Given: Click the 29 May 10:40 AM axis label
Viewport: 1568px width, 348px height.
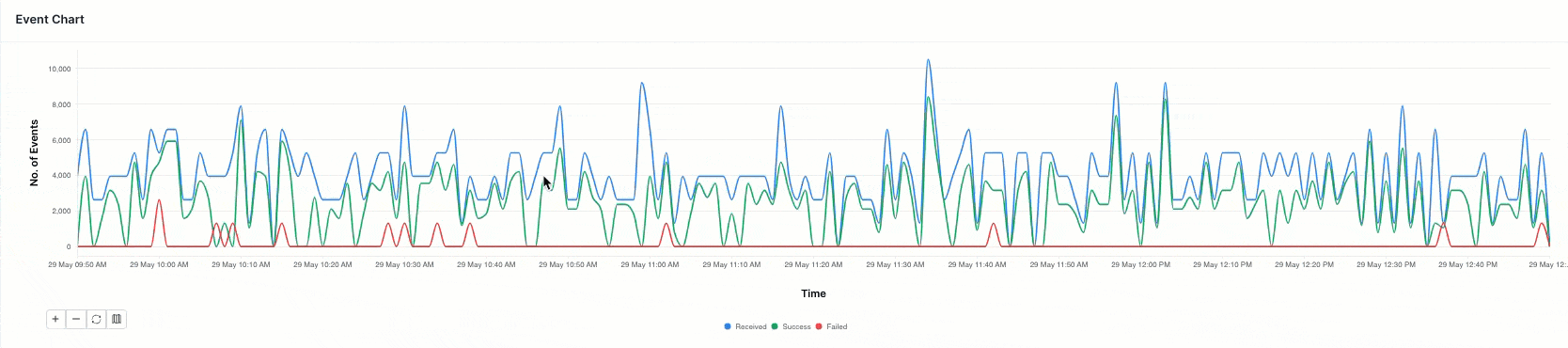Looking at the screenshot, I should point(486,264).
